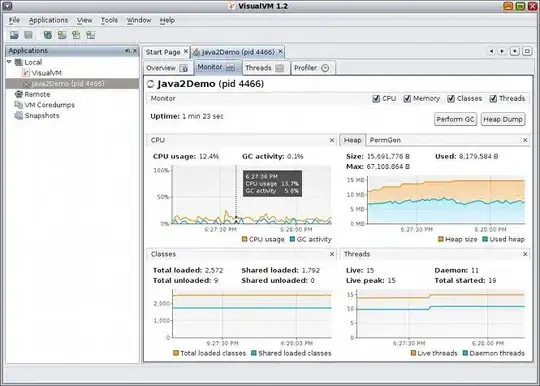
Task: Select the VM Coredumps node icon
Action: click(18, 105)
